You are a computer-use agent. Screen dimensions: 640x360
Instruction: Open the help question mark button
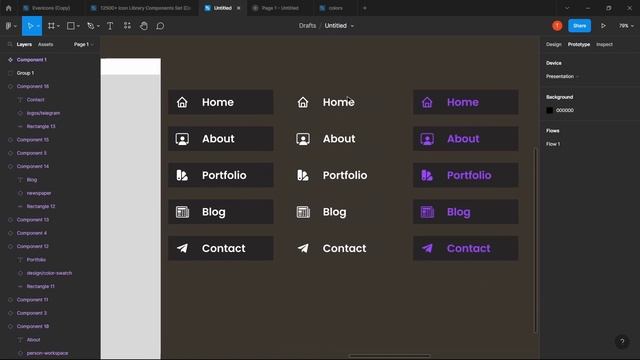622,341
